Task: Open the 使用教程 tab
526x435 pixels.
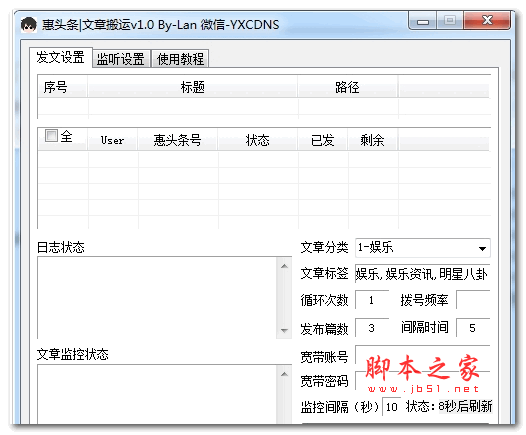Action: coord(180,59)
